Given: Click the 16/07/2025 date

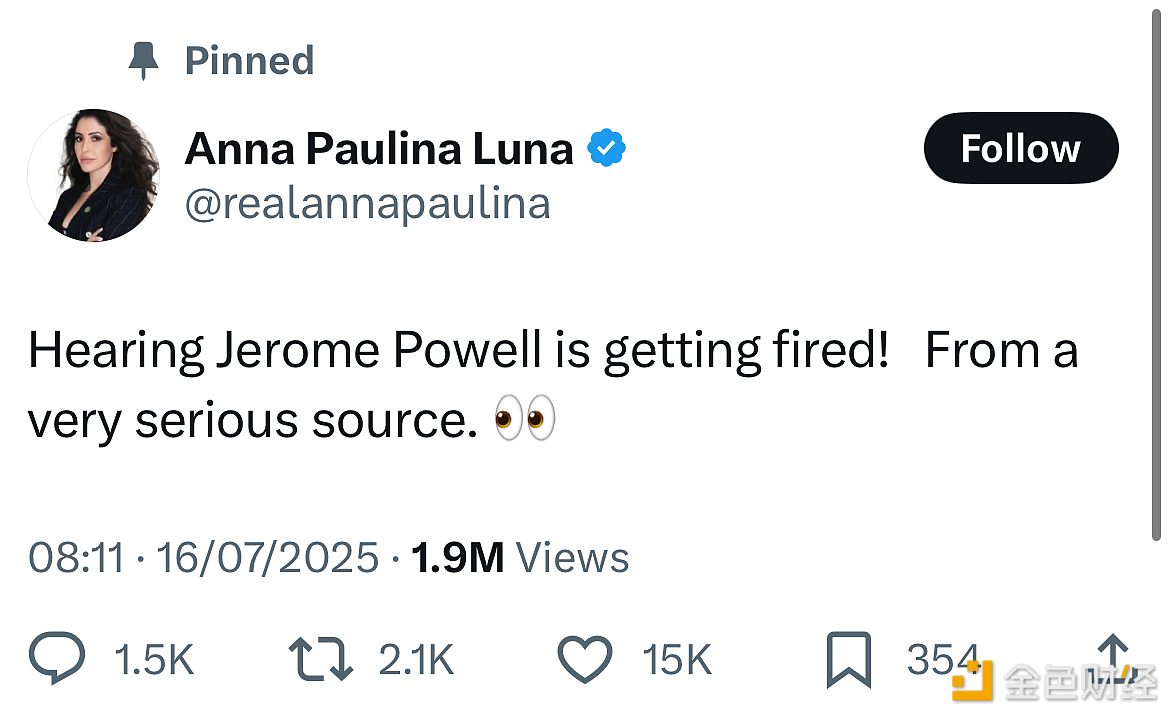Looking at the screenshot, I should click(x=268, y=558).
